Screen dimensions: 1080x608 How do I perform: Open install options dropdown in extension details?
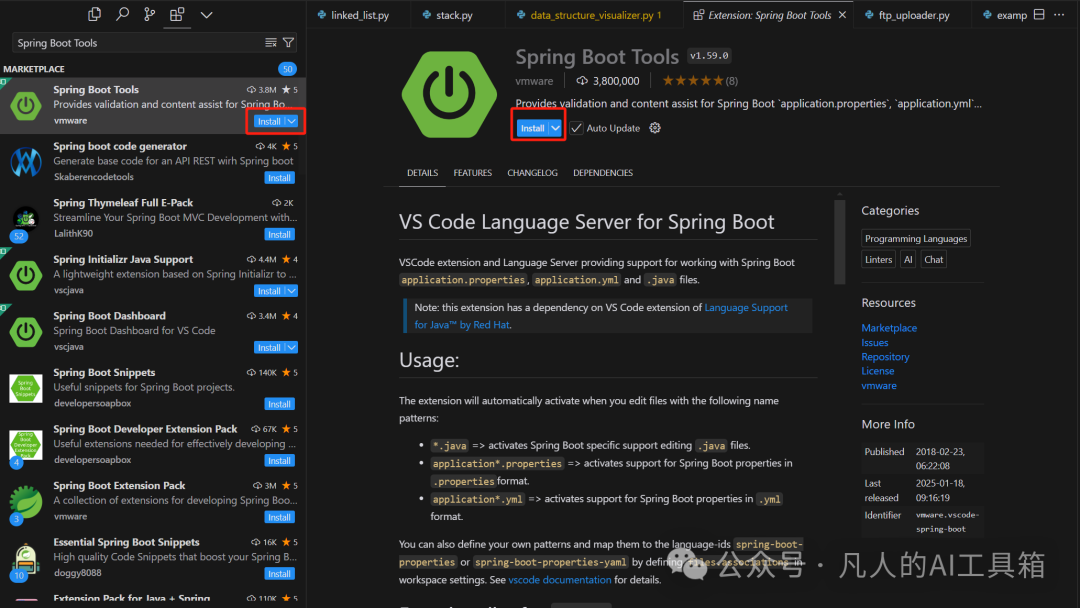pyautogui.click(x=555, y=128)
